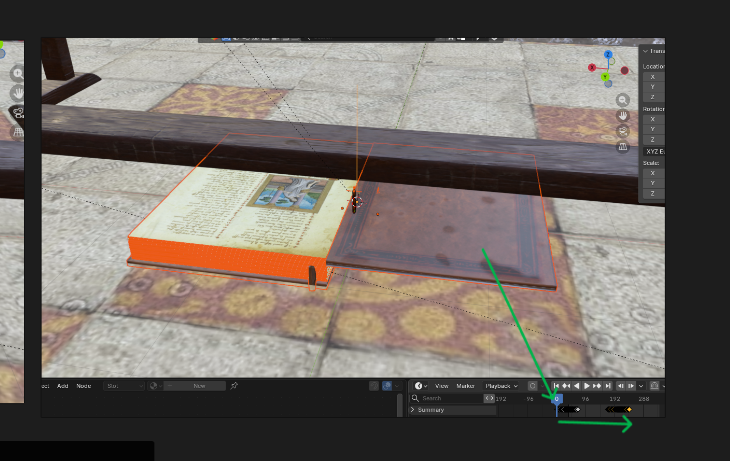The height and width of the screenshot is (461, 730).
Task: Jump to the next keyframe
Action: [597, 386]
